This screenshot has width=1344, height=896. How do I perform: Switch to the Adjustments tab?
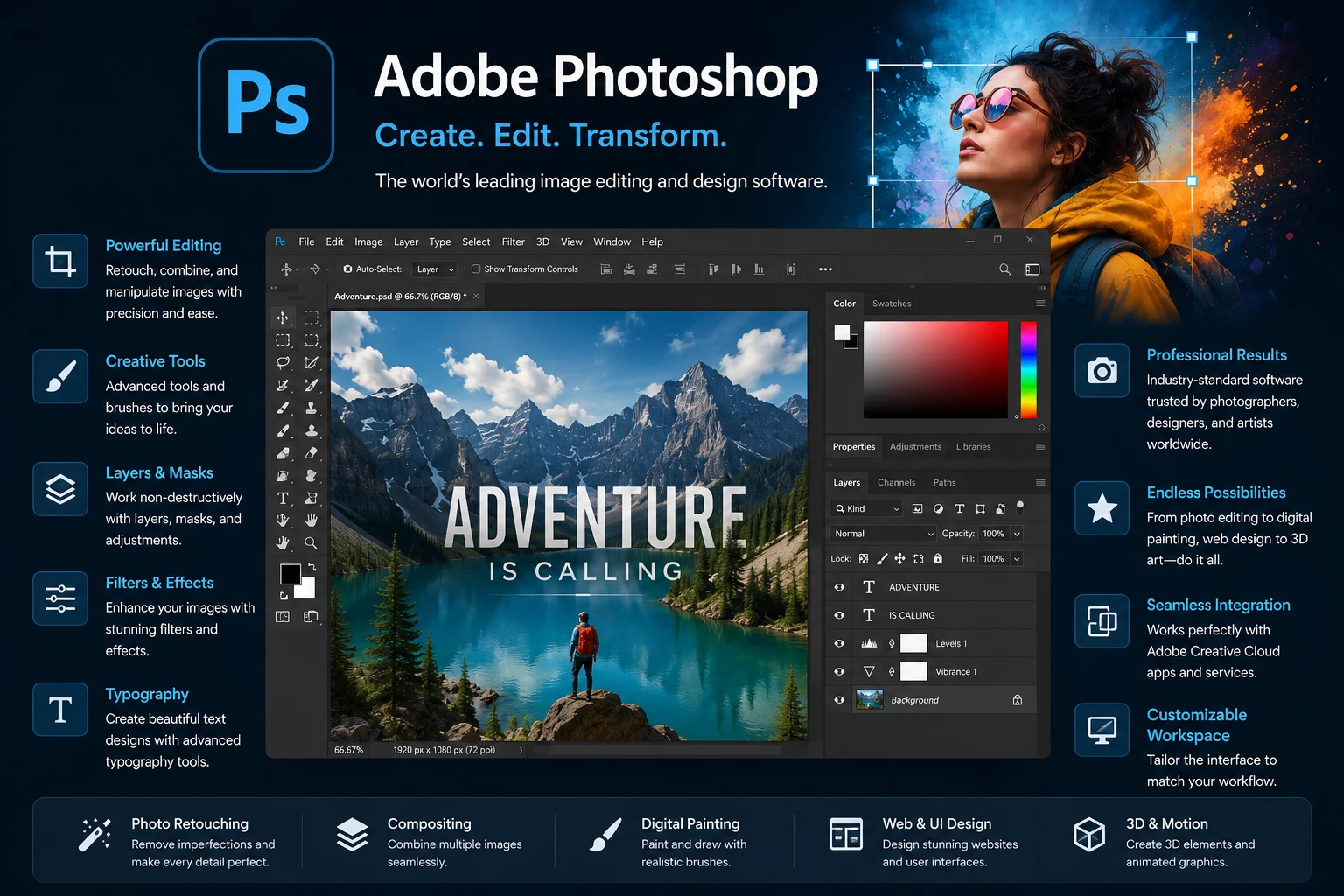pyautogui.click(x=915, y=446)
